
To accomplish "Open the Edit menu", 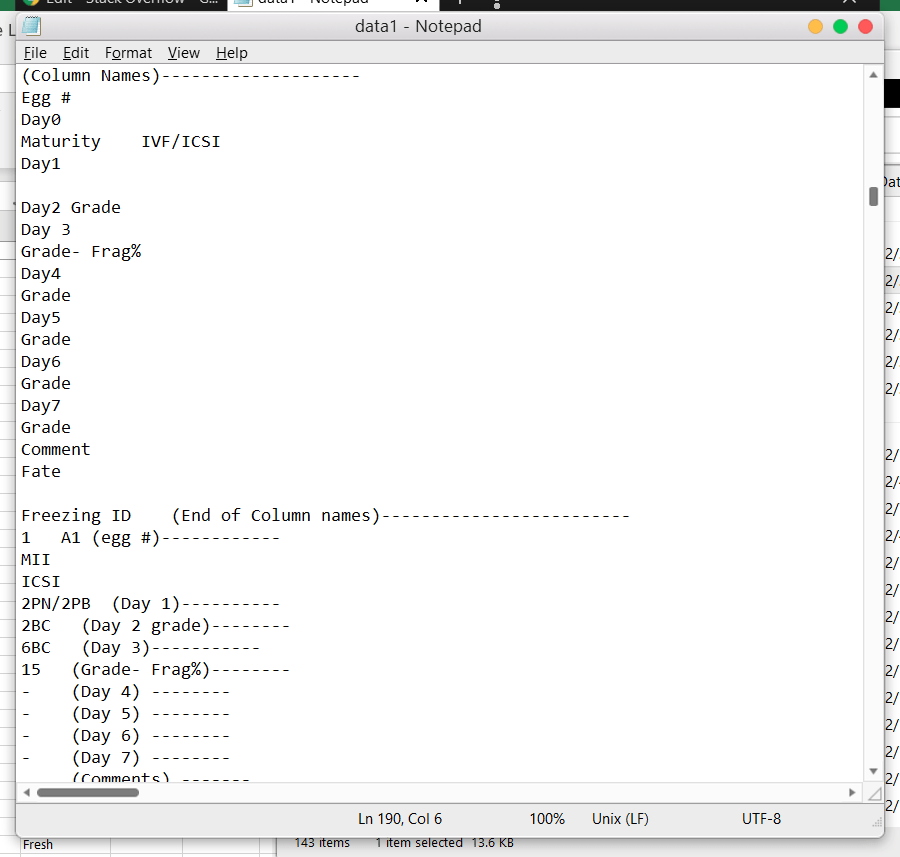I will coord(75,52).
